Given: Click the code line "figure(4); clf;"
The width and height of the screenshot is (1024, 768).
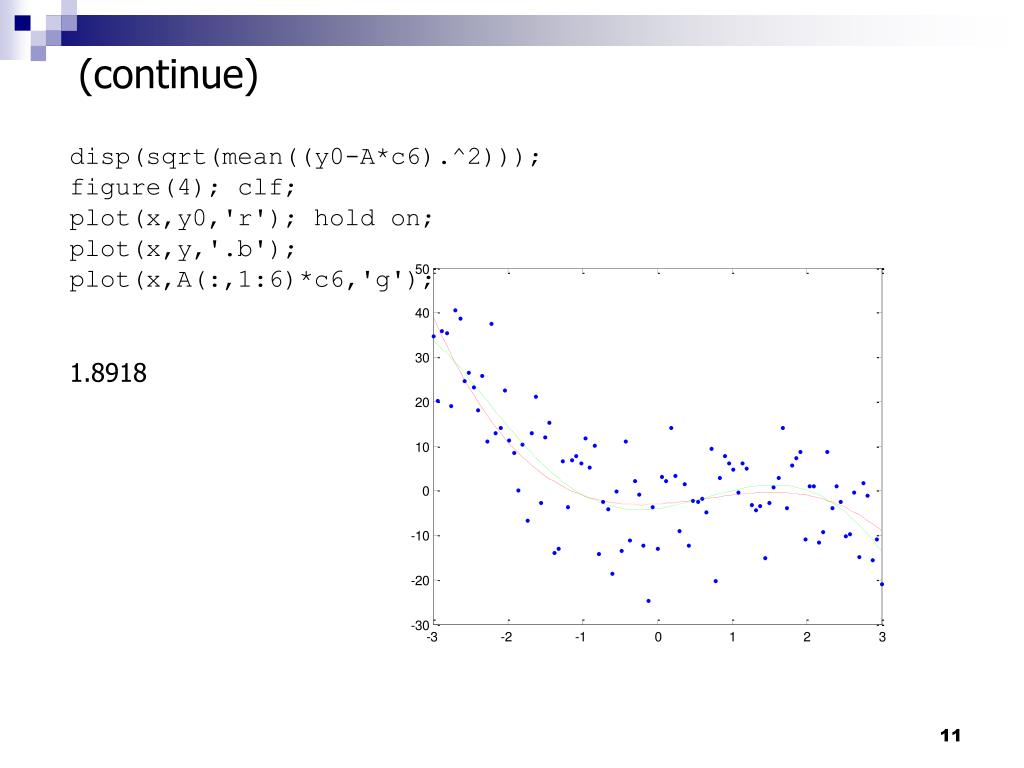Looking at the screenshot, I should click(183, 187).
